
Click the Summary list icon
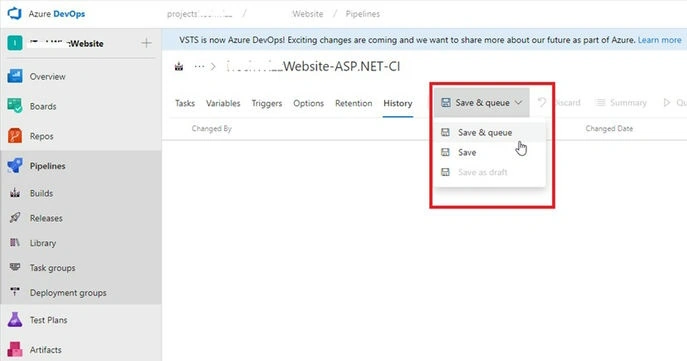[601, 103]
